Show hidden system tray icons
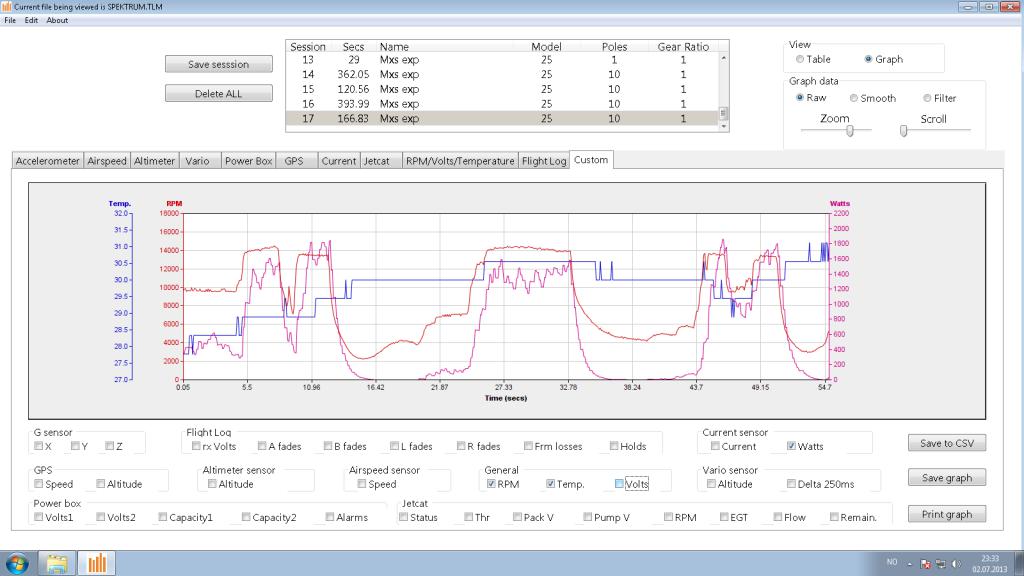This screenshot has width=1024, height=576. tap(910, 563)
